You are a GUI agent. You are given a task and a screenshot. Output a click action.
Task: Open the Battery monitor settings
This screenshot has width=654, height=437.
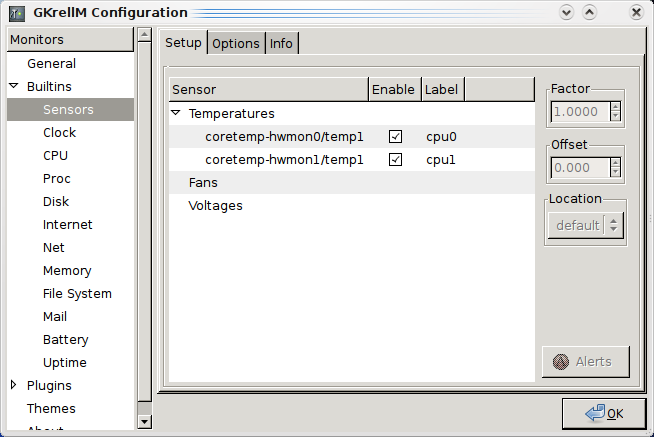[x=65, y=340]
